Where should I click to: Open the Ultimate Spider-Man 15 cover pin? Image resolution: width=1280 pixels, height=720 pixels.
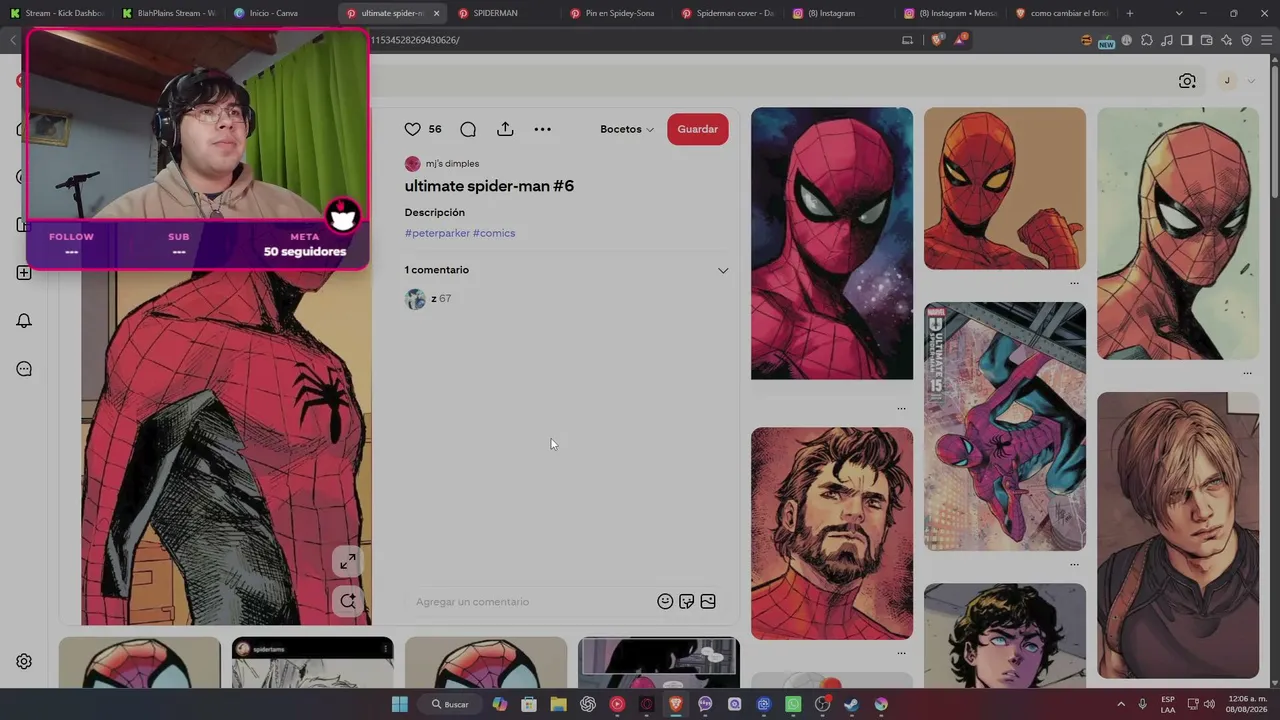pos(1005,426)
